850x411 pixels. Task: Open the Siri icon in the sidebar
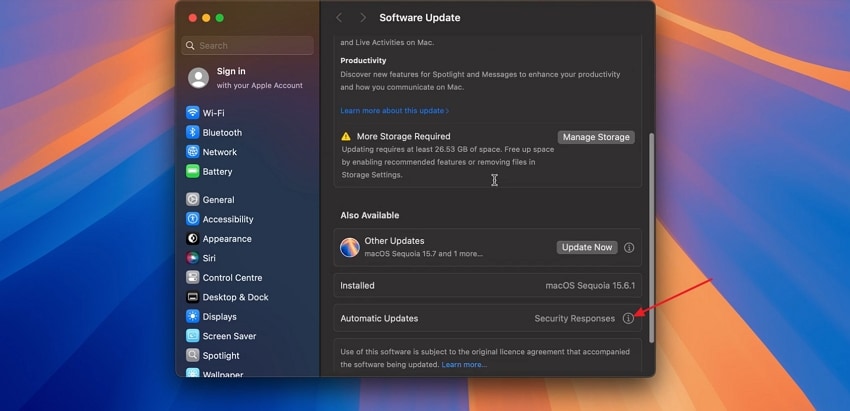[x=192, y=258]
